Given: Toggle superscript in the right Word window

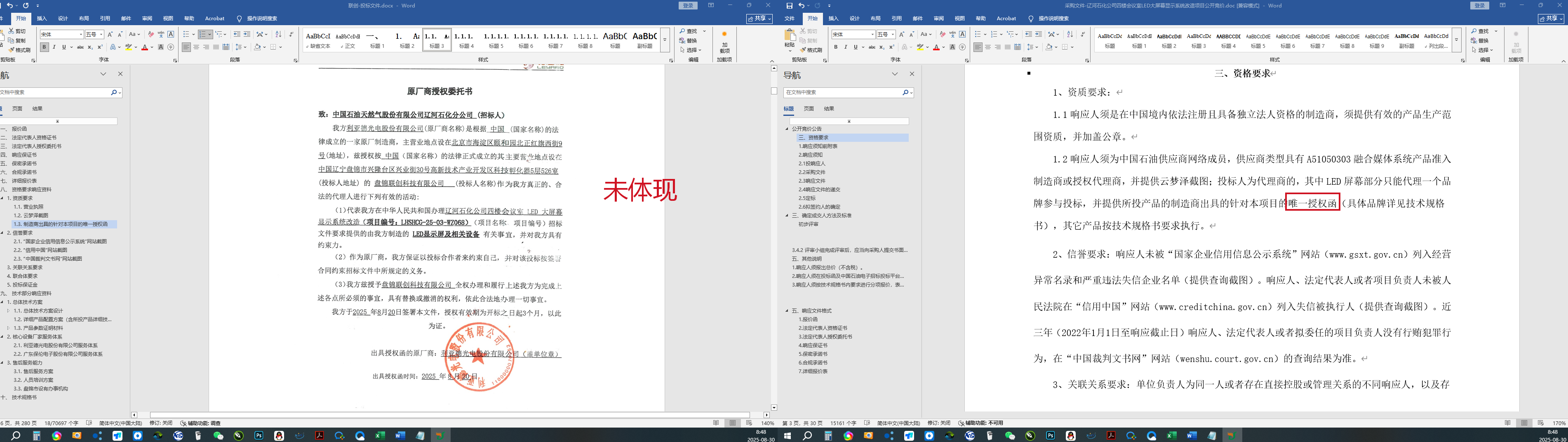Looking at the screenshot, I should click(x=892, y=47).
